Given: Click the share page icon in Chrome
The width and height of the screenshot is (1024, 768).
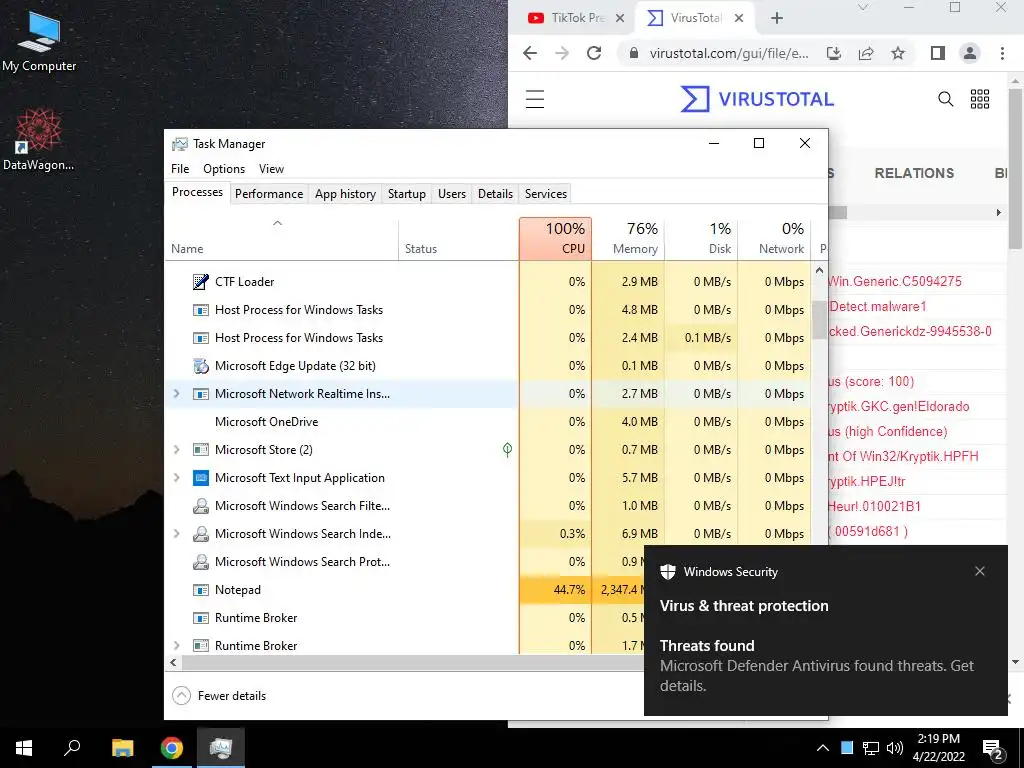Looking at the screenshot, I should 866,53.
